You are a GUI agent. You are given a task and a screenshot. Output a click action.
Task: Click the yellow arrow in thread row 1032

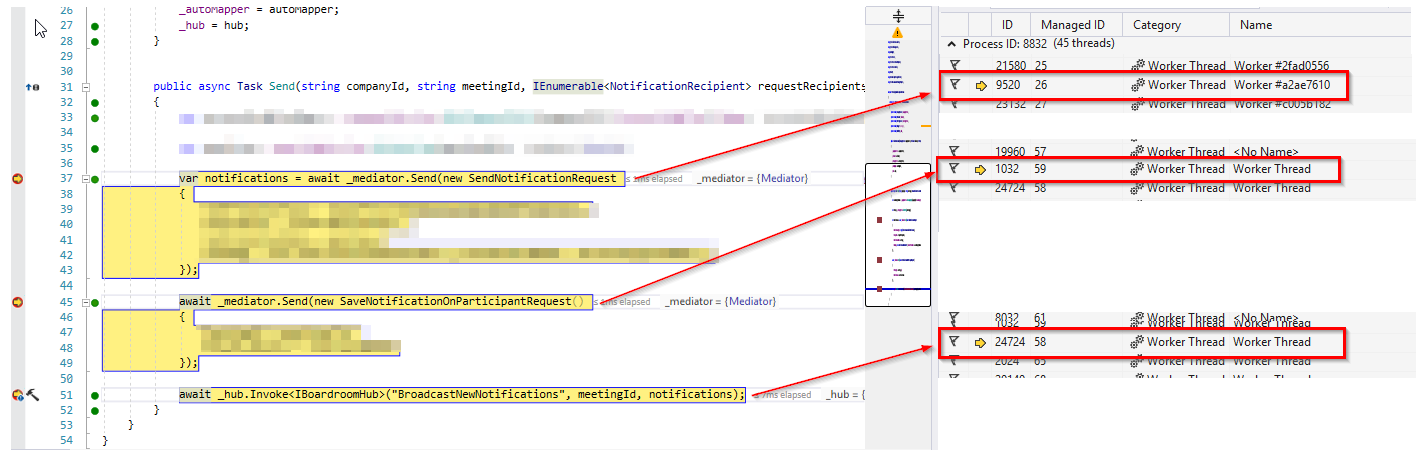click(981, 170)
